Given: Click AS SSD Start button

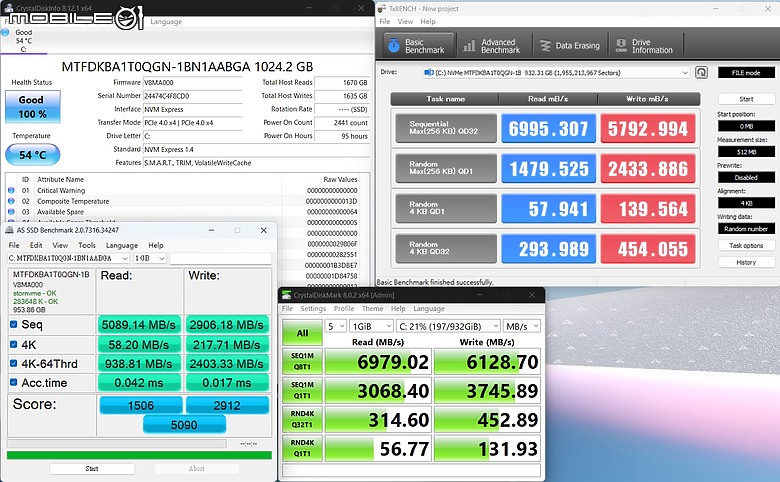Looking at the screenshot, I should (x=92, y=469).
